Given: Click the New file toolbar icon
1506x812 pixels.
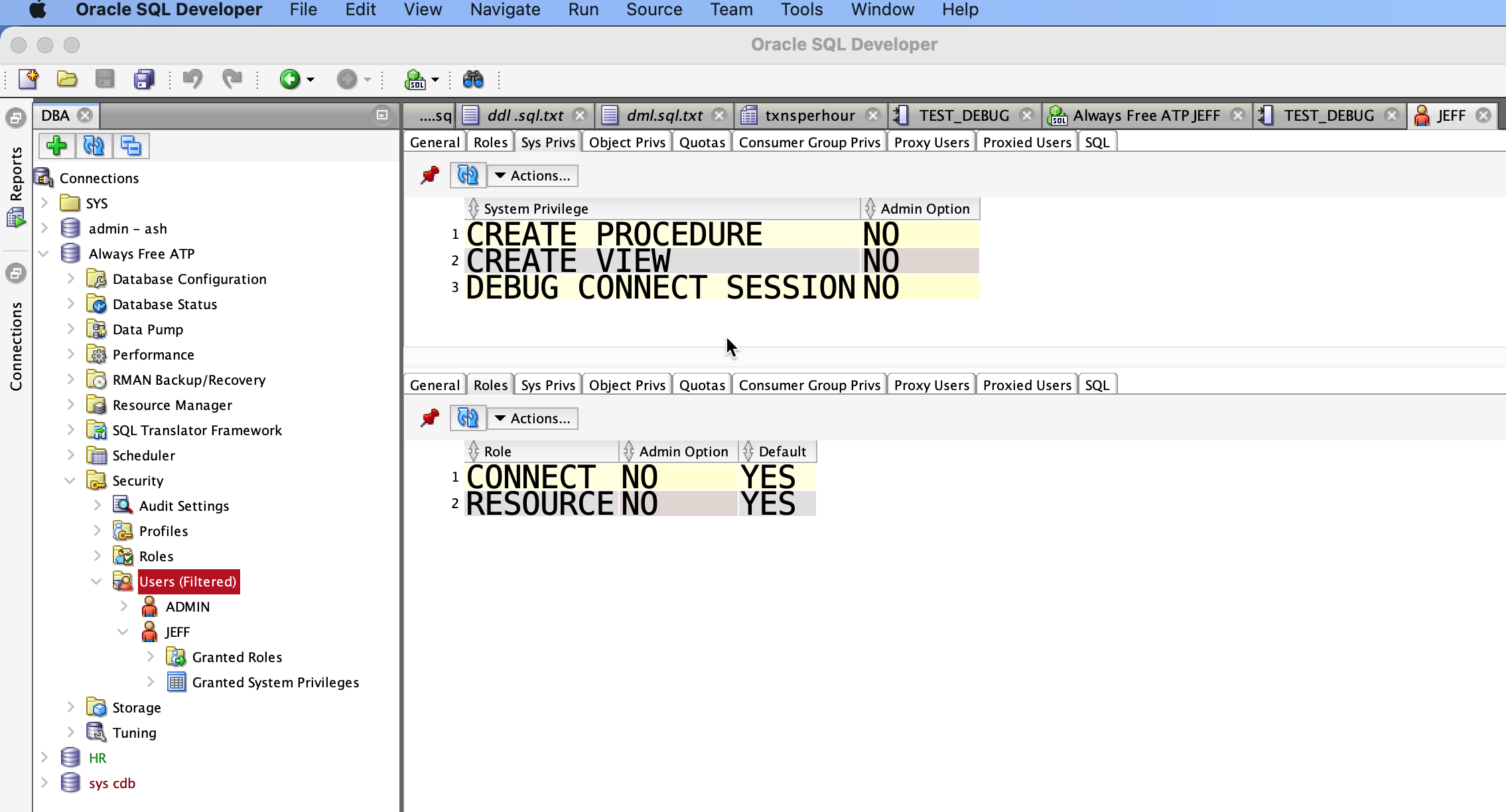Looking at the screenshot, I should coord(29,80).
